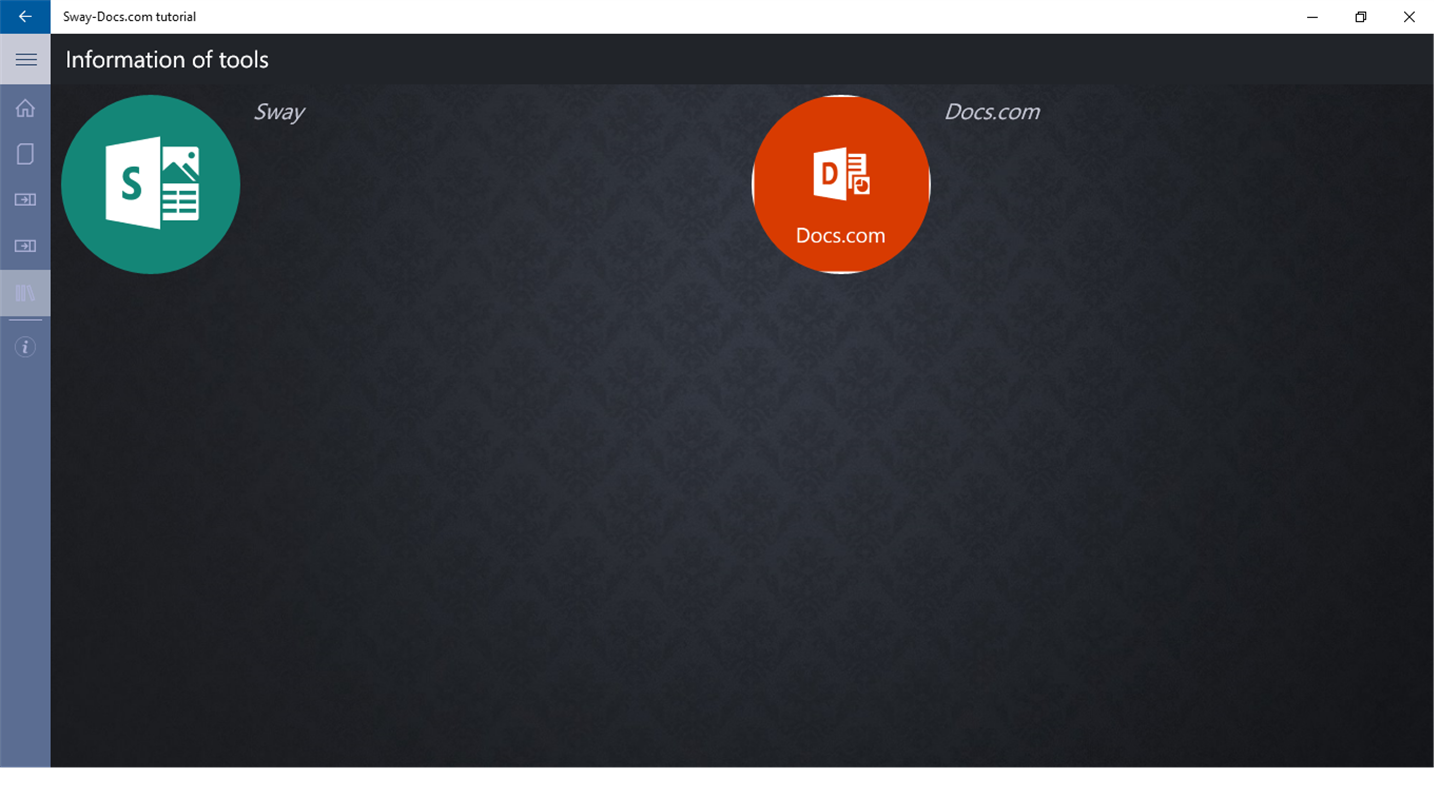The width and height of the screenshot is (1440, 810).
Task: Restore down the app window
Action: tap(1361, 17)
